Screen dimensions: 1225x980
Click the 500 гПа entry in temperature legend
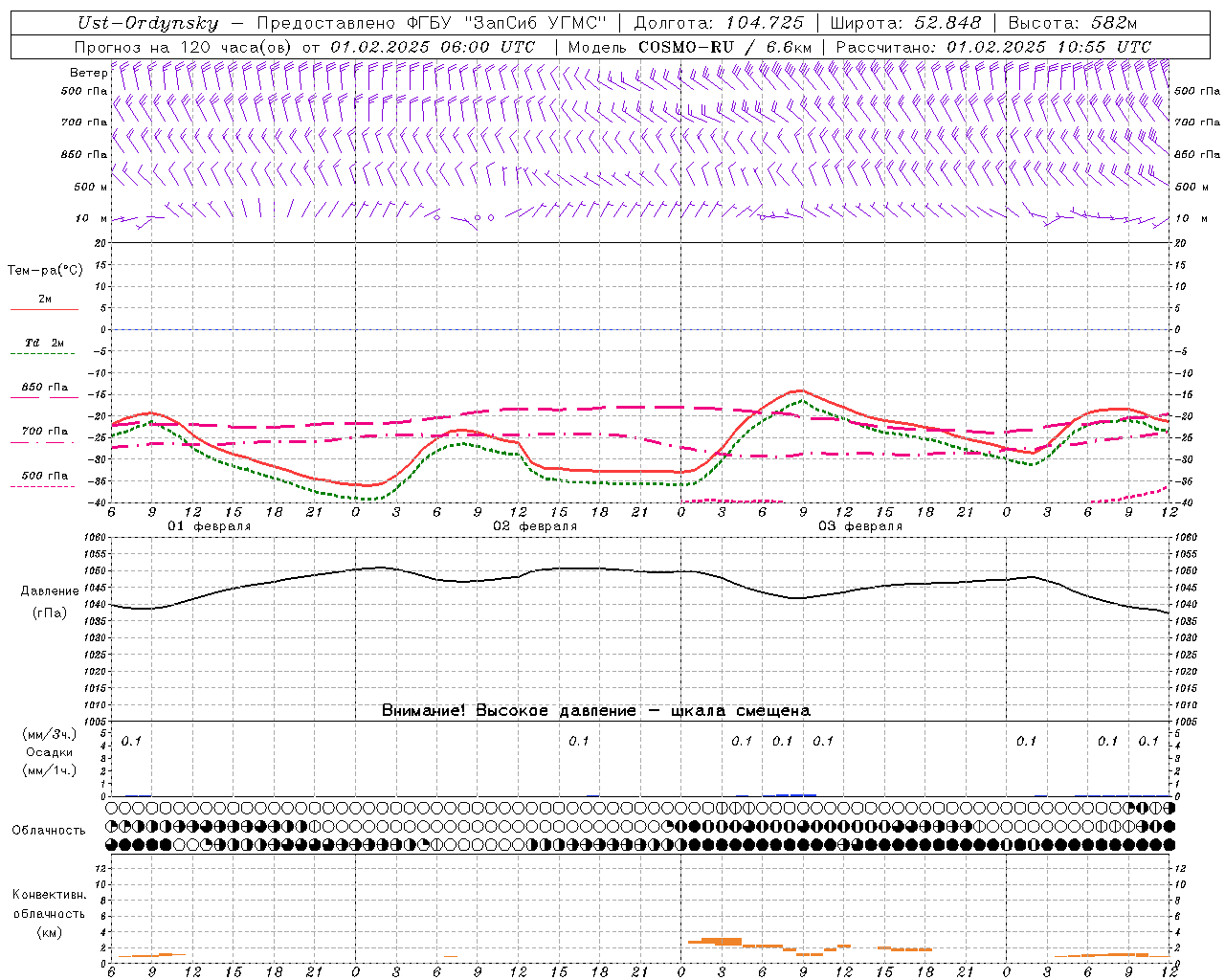pos(45,476)
